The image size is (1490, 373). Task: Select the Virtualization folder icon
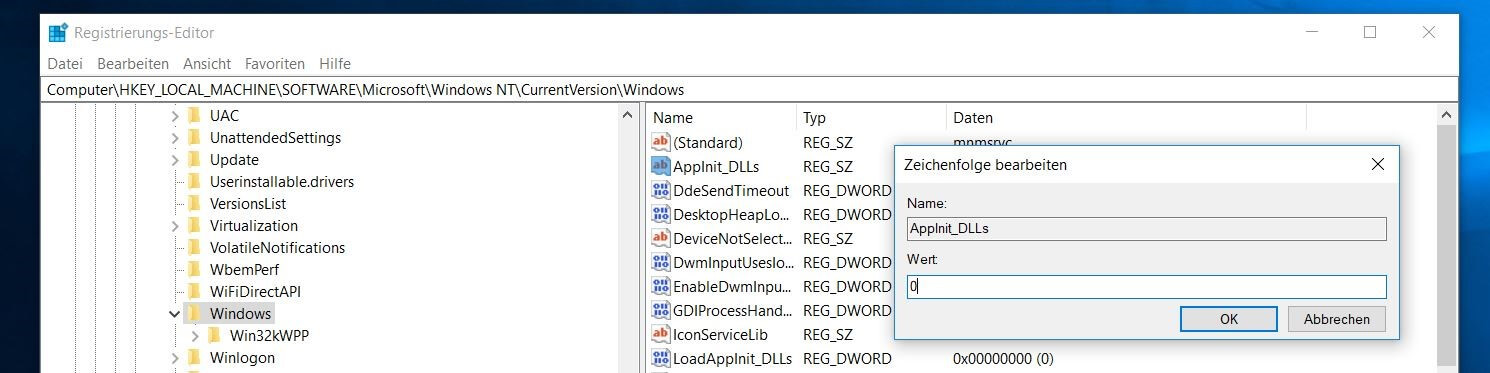click(x=194, y=226)
